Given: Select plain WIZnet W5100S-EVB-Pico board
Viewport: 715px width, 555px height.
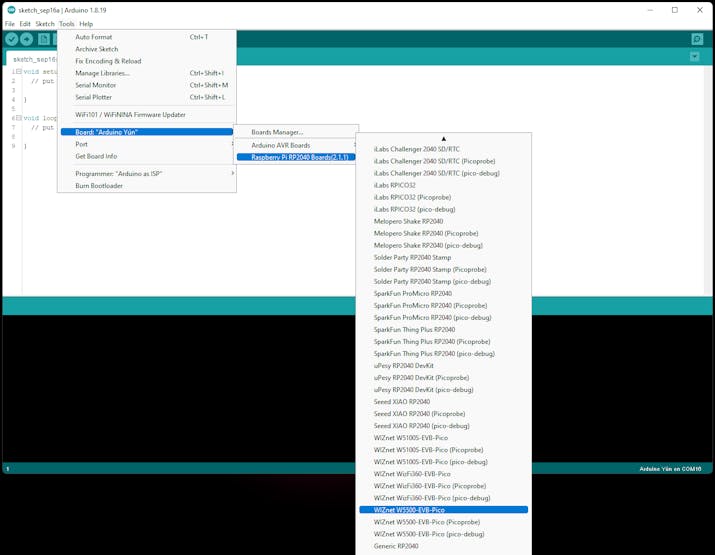Looking at the screenshot, I should 443,438.
